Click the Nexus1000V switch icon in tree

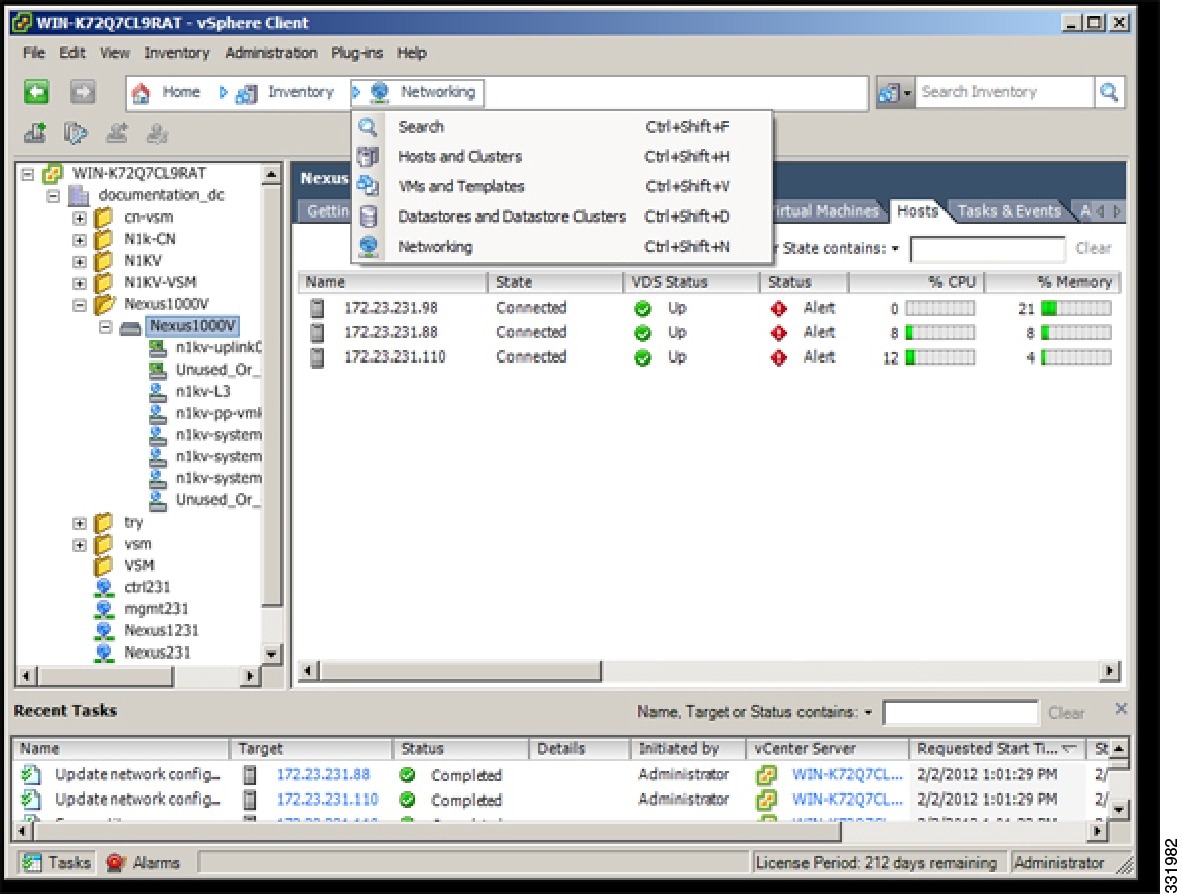(130, 327)
